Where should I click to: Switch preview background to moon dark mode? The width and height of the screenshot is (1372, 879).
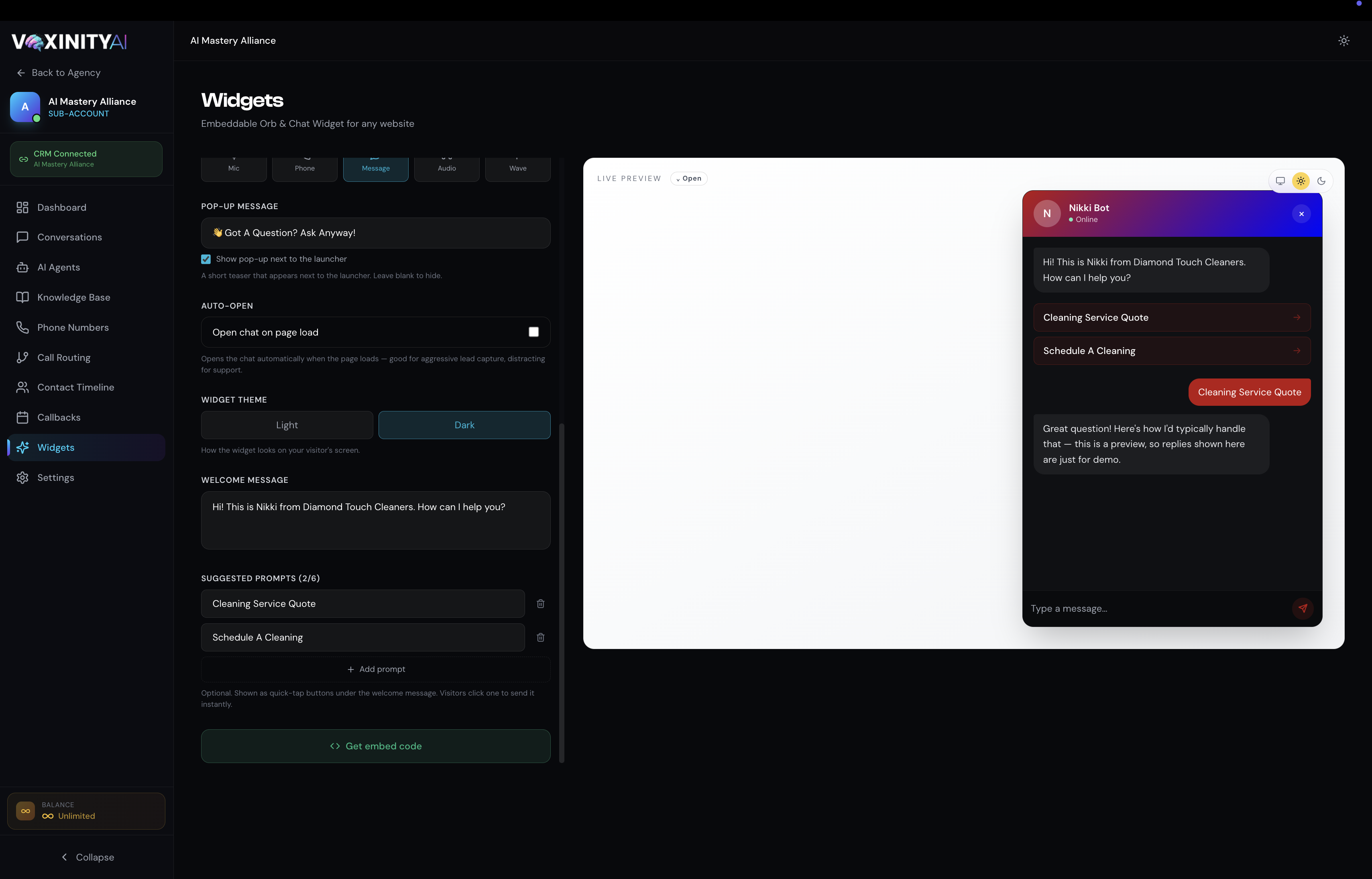click(x=1321, y=181)
